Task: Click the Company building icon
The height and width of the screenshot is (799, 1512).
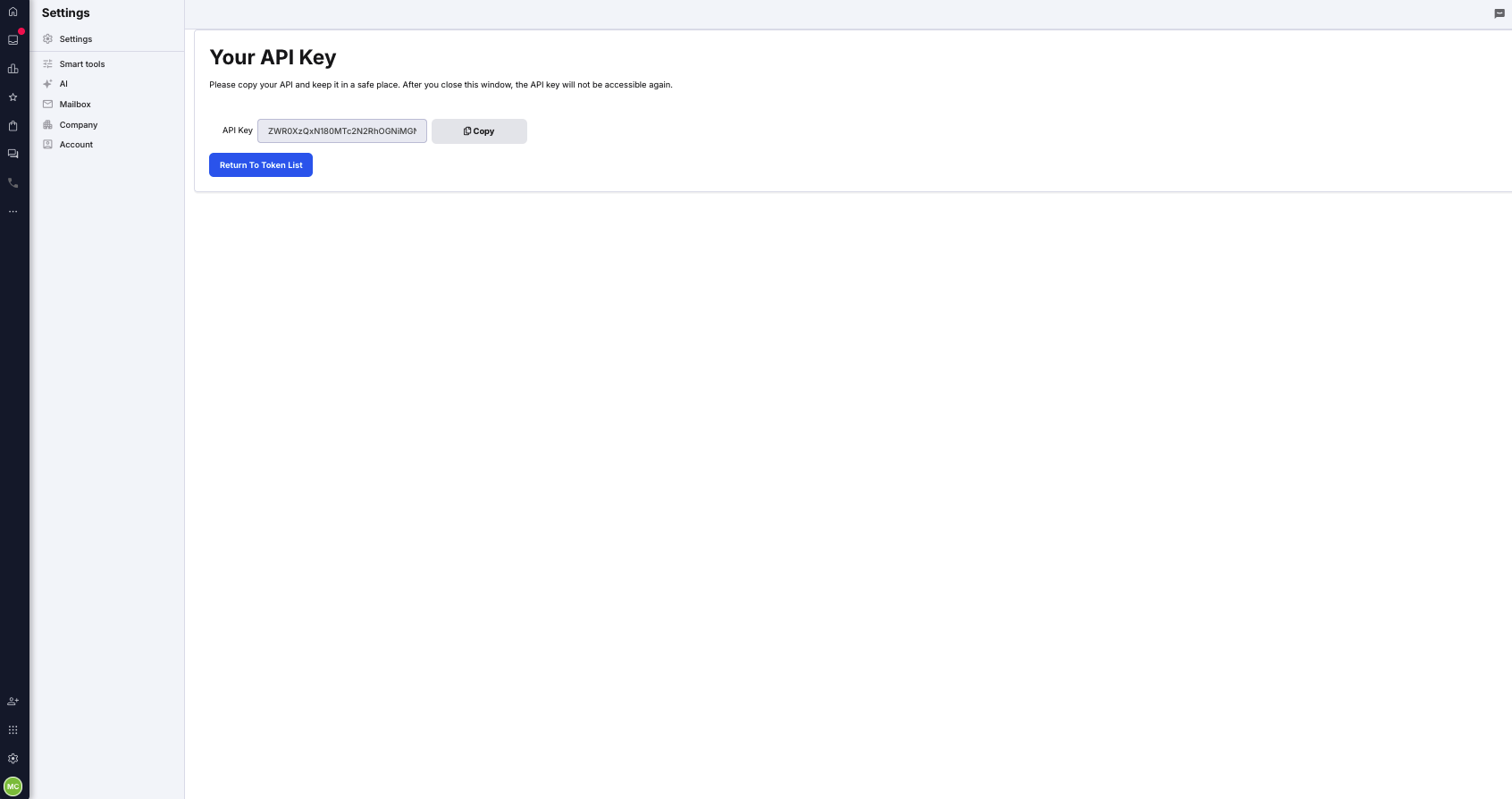Action: coord(48,125)
